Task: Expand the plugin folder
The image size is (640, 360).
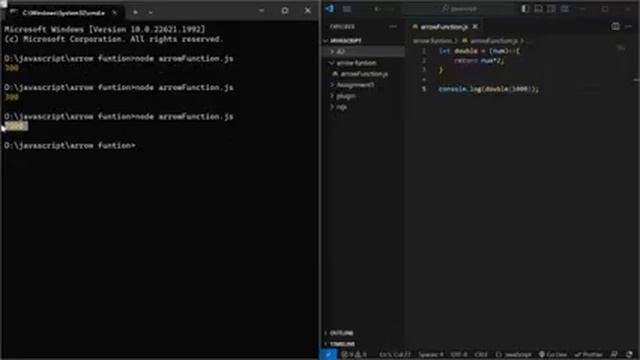Action: coord(363,96)
